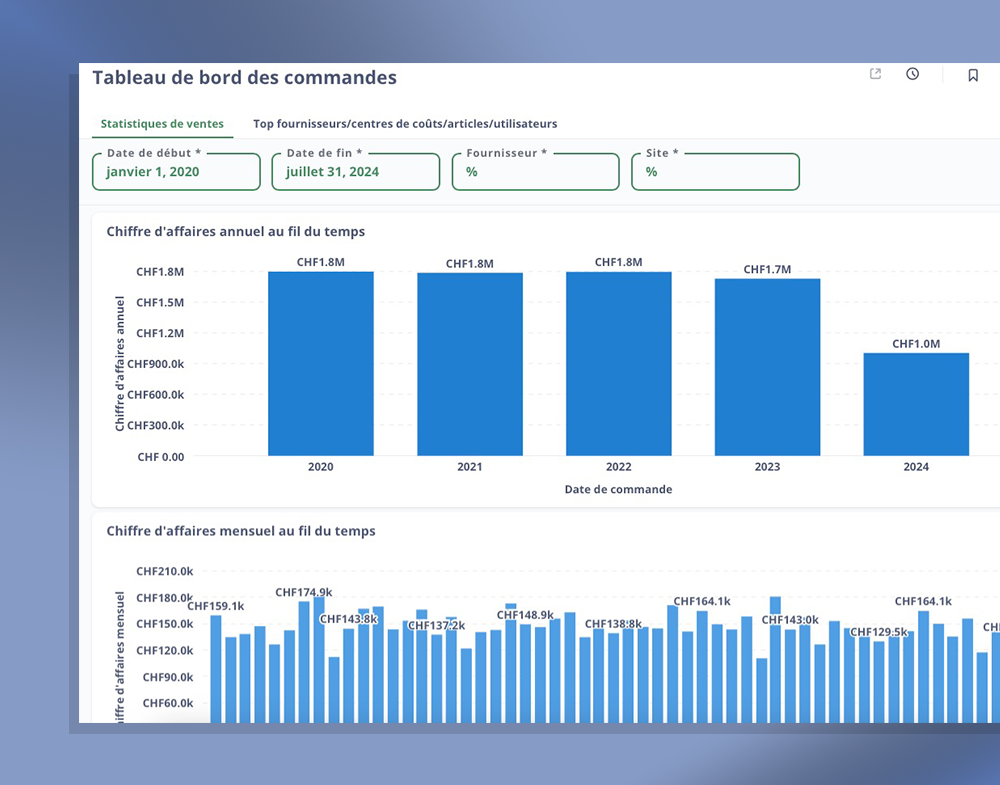Click the Date de commande axis label
1000x785 pixels.
pos(618,490)
